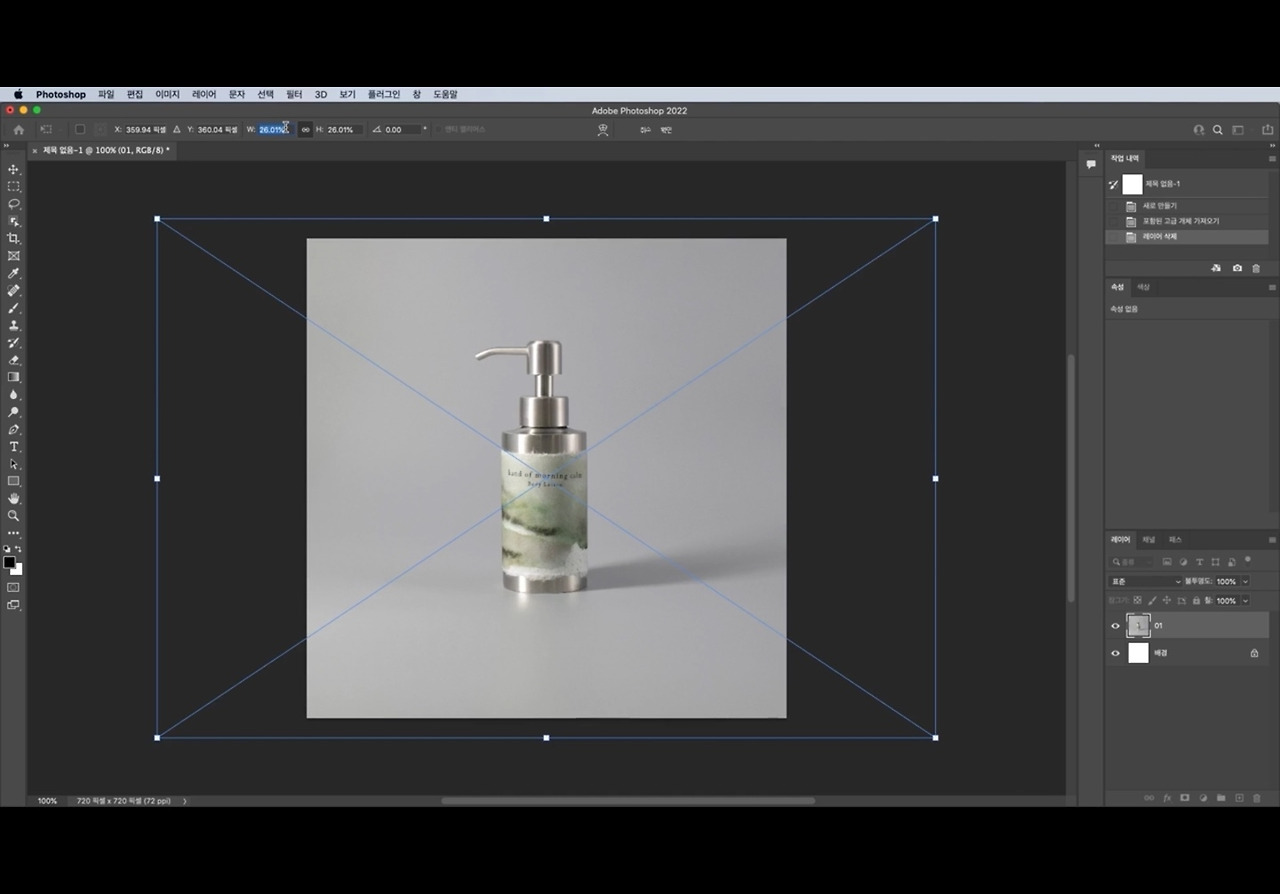Click the Share icon at top right
Image resolution: width=1280 pixels, height=894 pixels.
(1268, 130)
